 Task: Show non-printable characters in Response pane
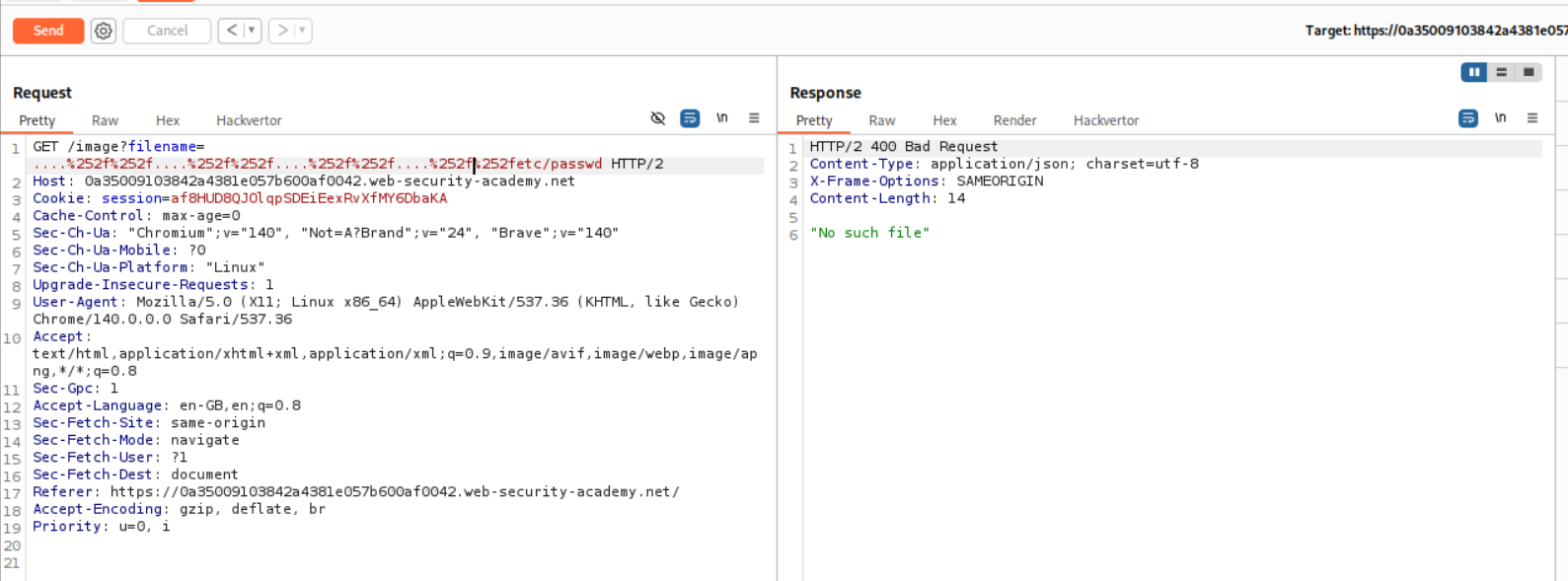pos(1500,118)
